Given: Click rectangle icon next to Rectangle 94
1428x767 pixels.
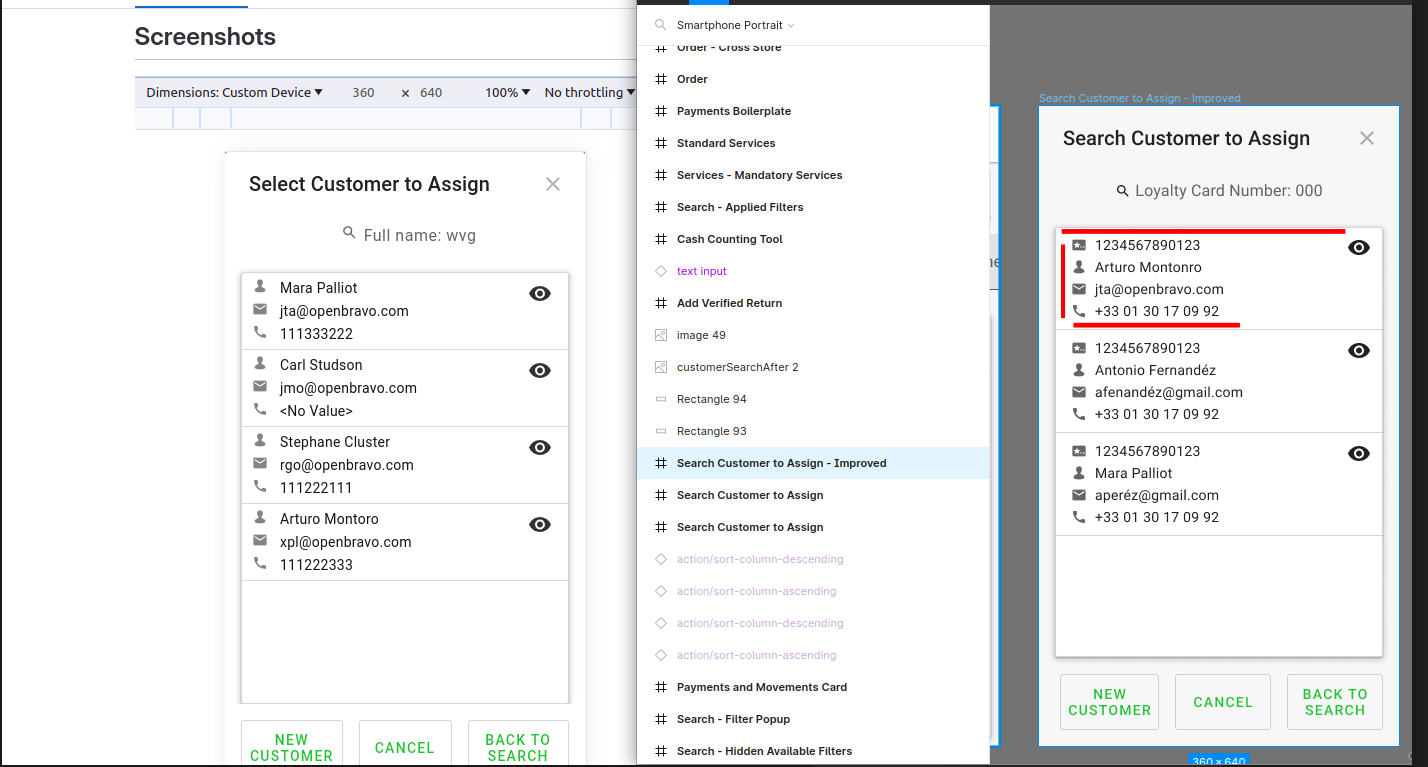Looking at the screenshot, I should click(660, 399).
